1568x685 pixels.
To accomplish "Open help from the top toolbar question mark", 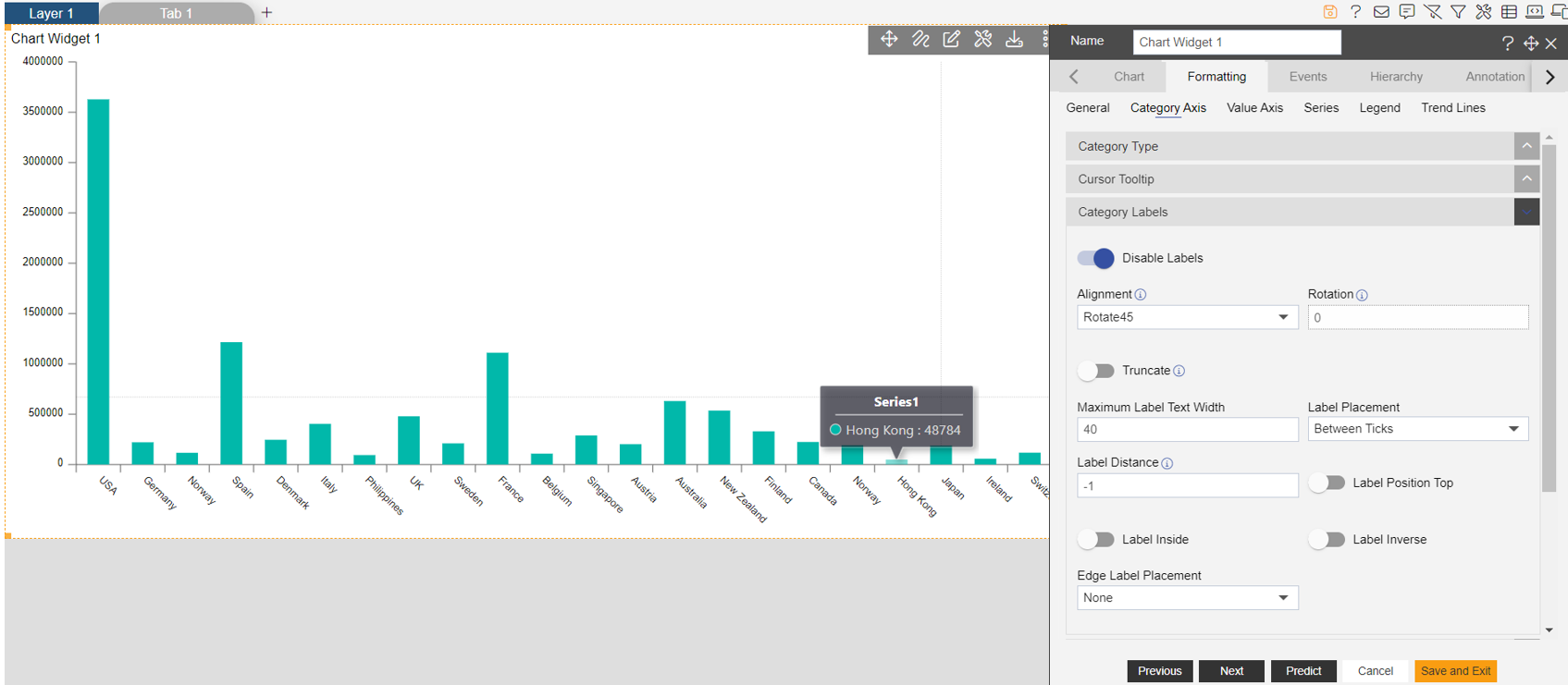I will (1356, 12).
